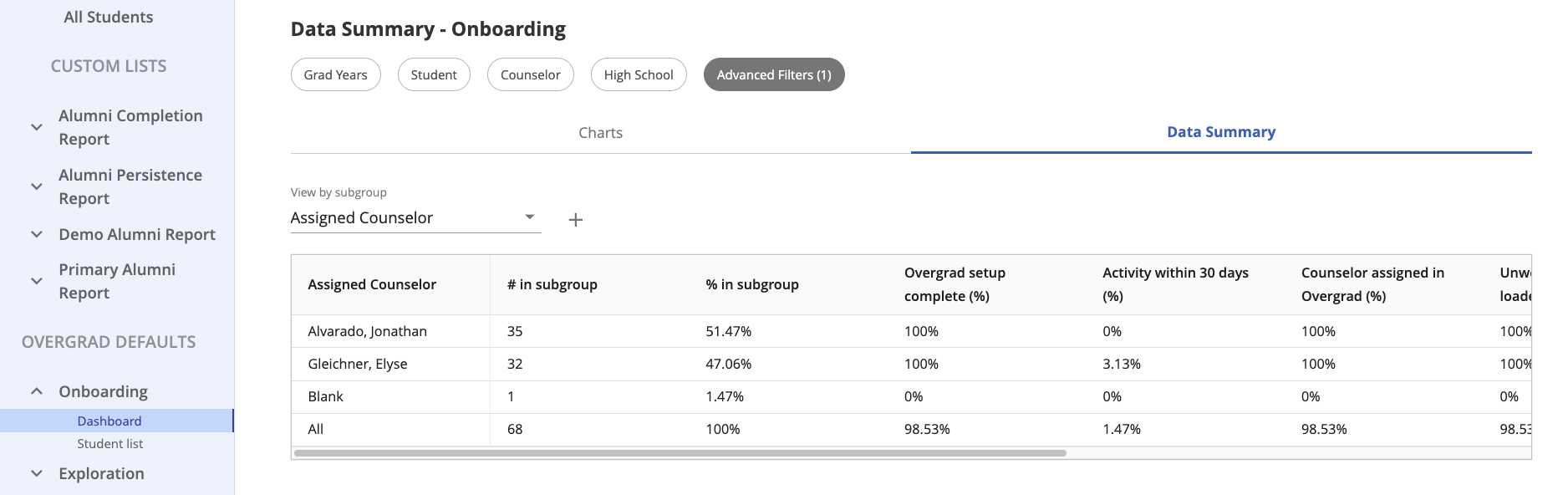Select the Data Summary tab
This screenshot has width=1568, height=495.
coord(1220,132)
